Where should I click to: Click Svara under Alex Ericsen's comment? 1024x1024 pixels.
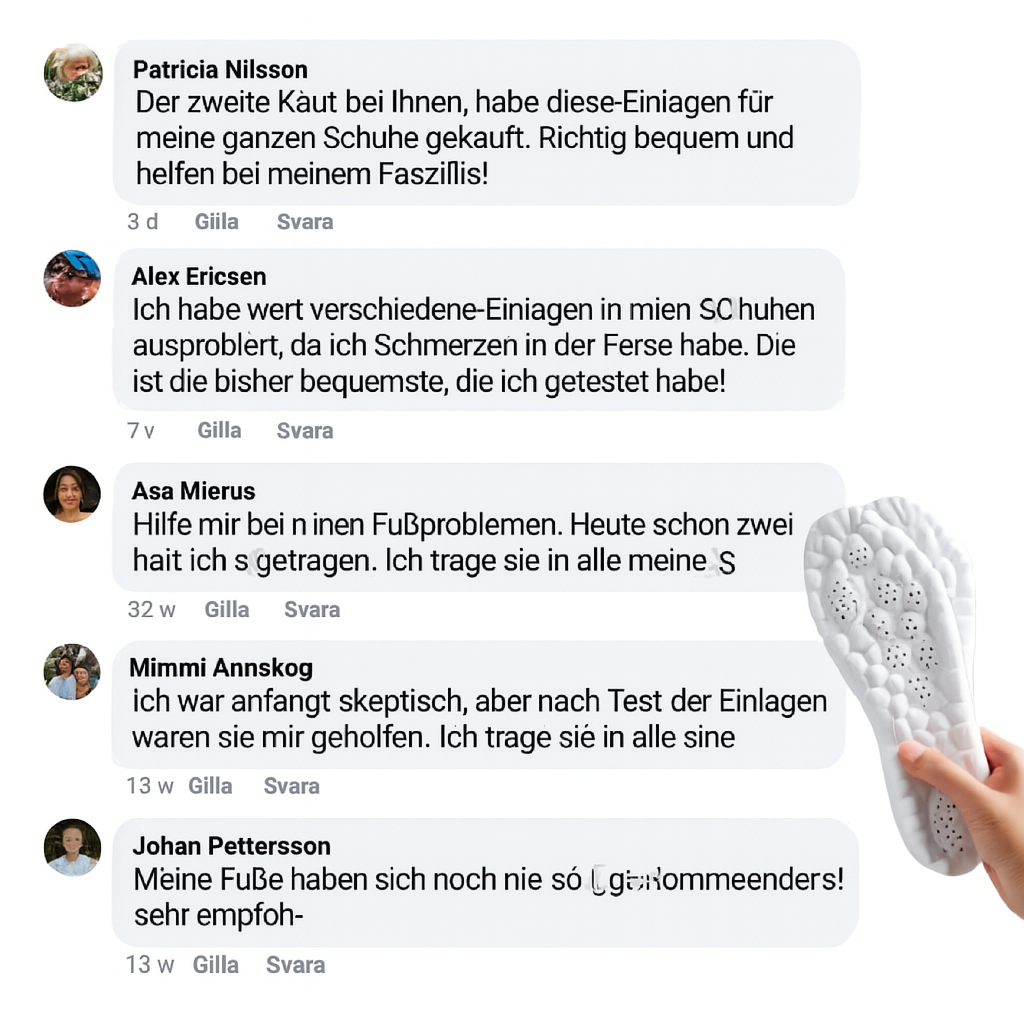click(x=305, y=431)
